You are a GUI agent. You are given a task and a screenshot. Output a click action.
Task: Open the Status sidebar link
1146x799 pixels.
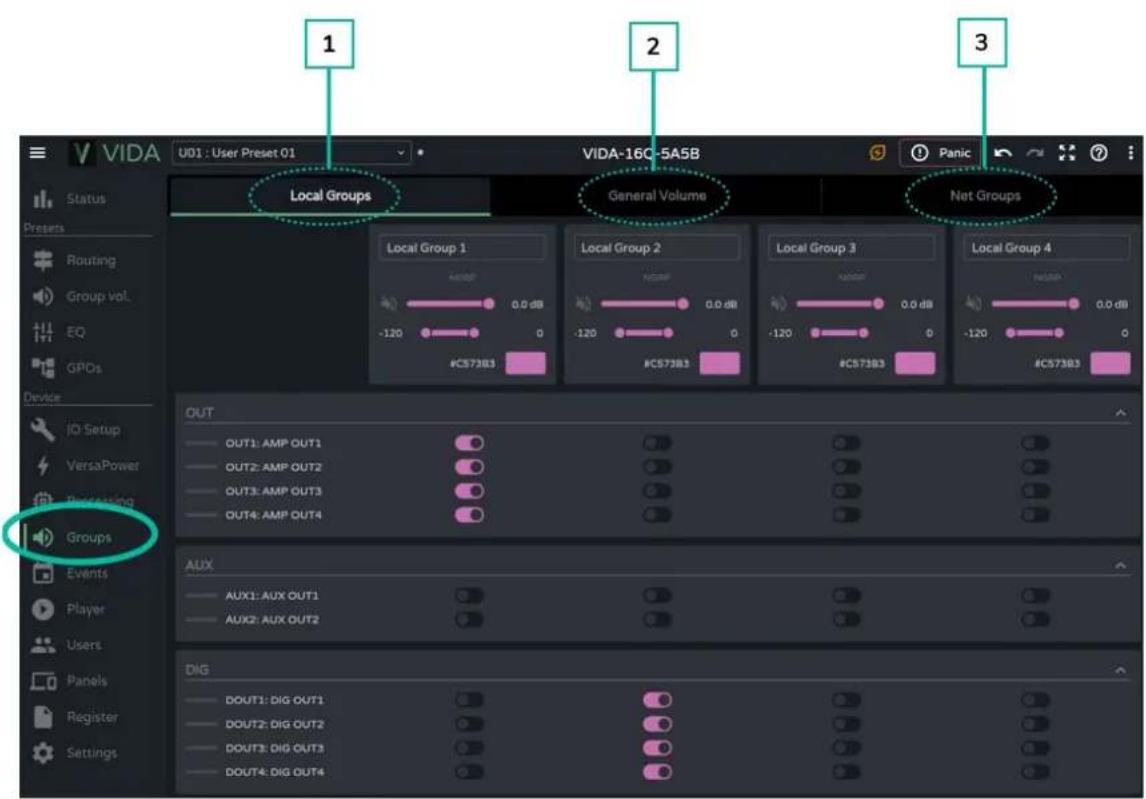click(x=86, y=198)
